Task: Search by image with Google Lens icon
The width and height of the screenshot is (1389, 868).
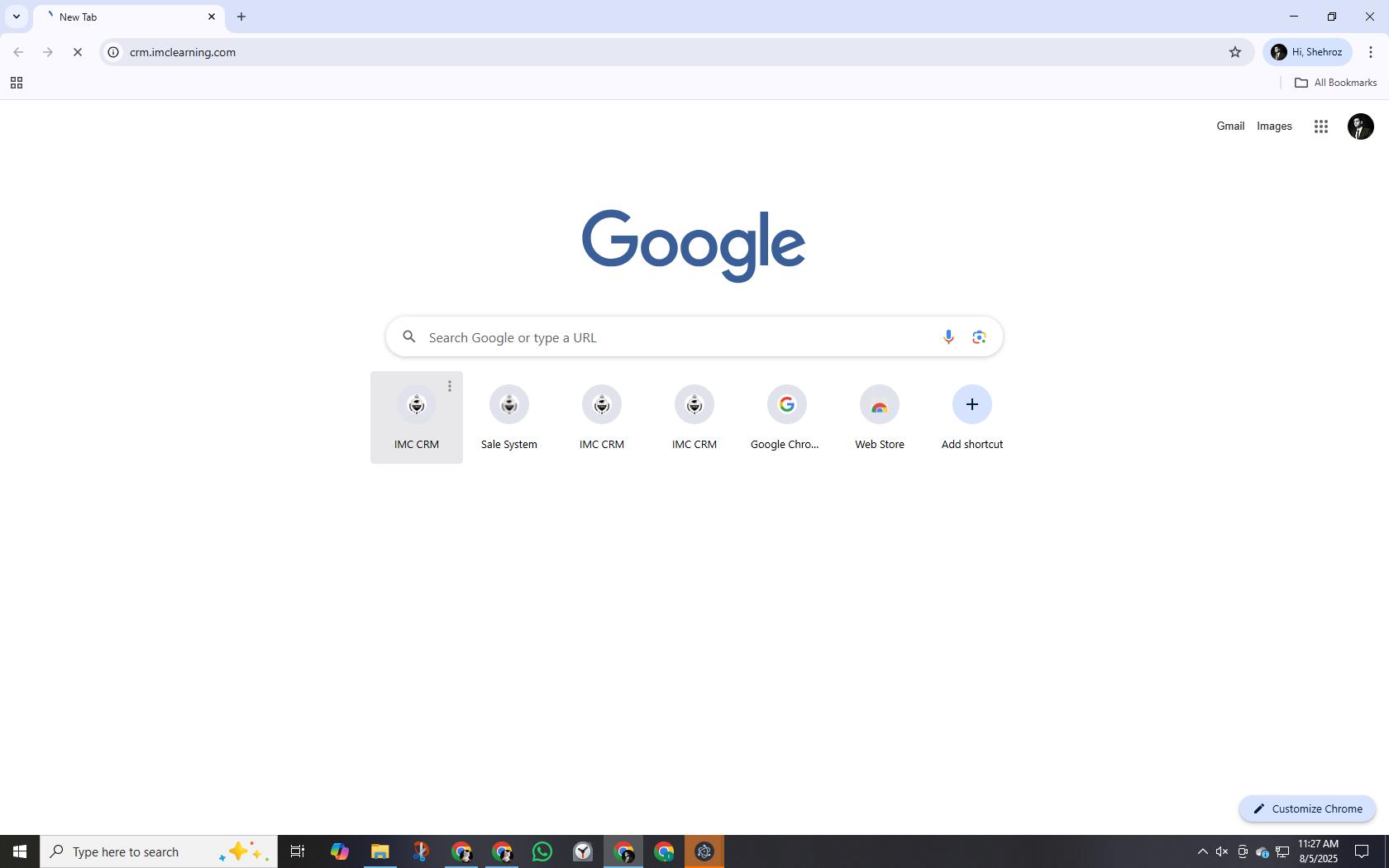Action: click(x=979, y=337)
